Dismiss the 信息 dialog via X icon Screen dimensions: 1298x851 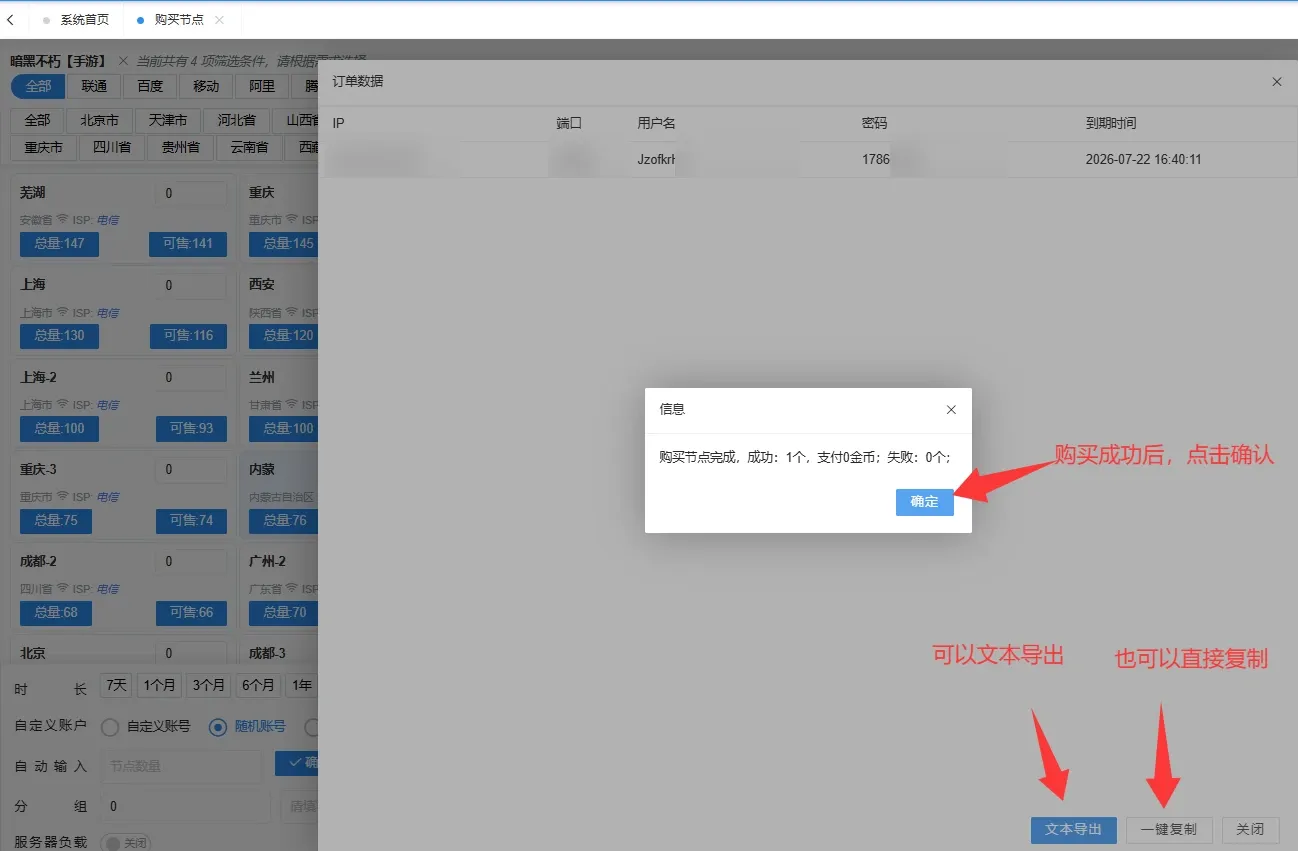click(951, 410)
